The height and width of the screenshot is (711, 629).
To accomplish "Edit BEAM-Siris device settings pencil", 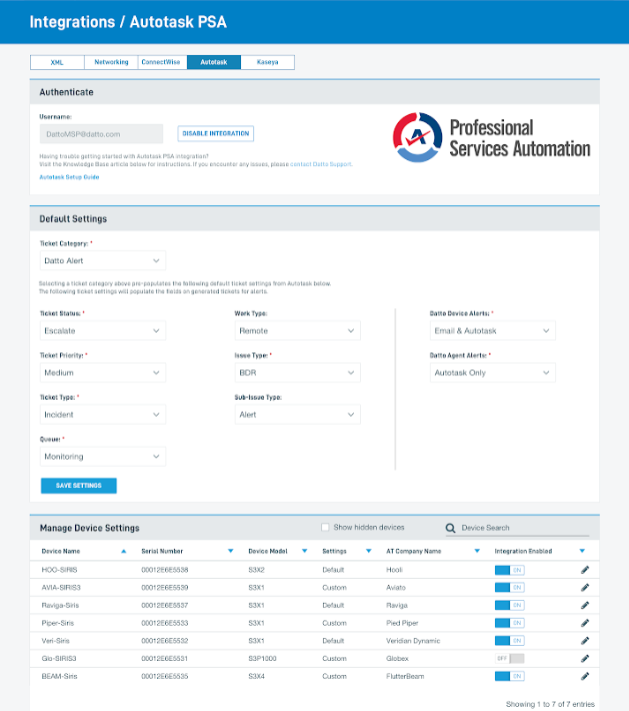I will 585,676.
